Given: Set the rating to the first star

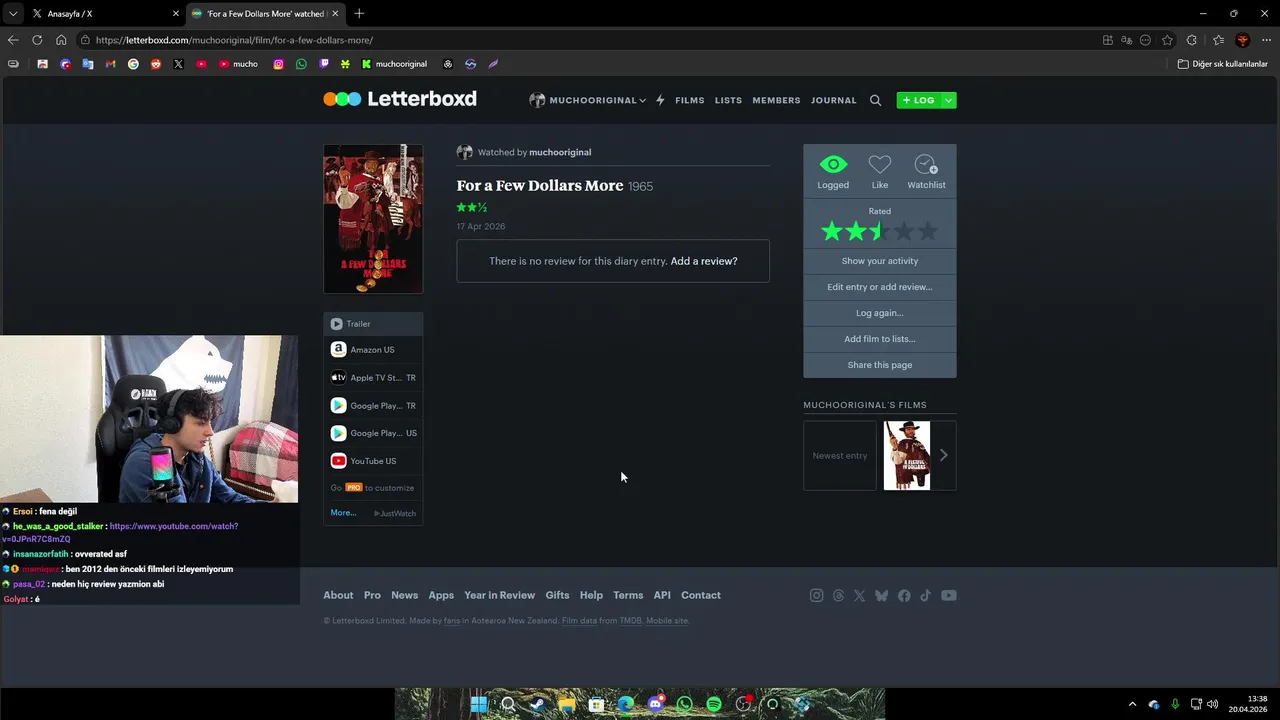Looking at the screenshot, I should tap(832, 232).
